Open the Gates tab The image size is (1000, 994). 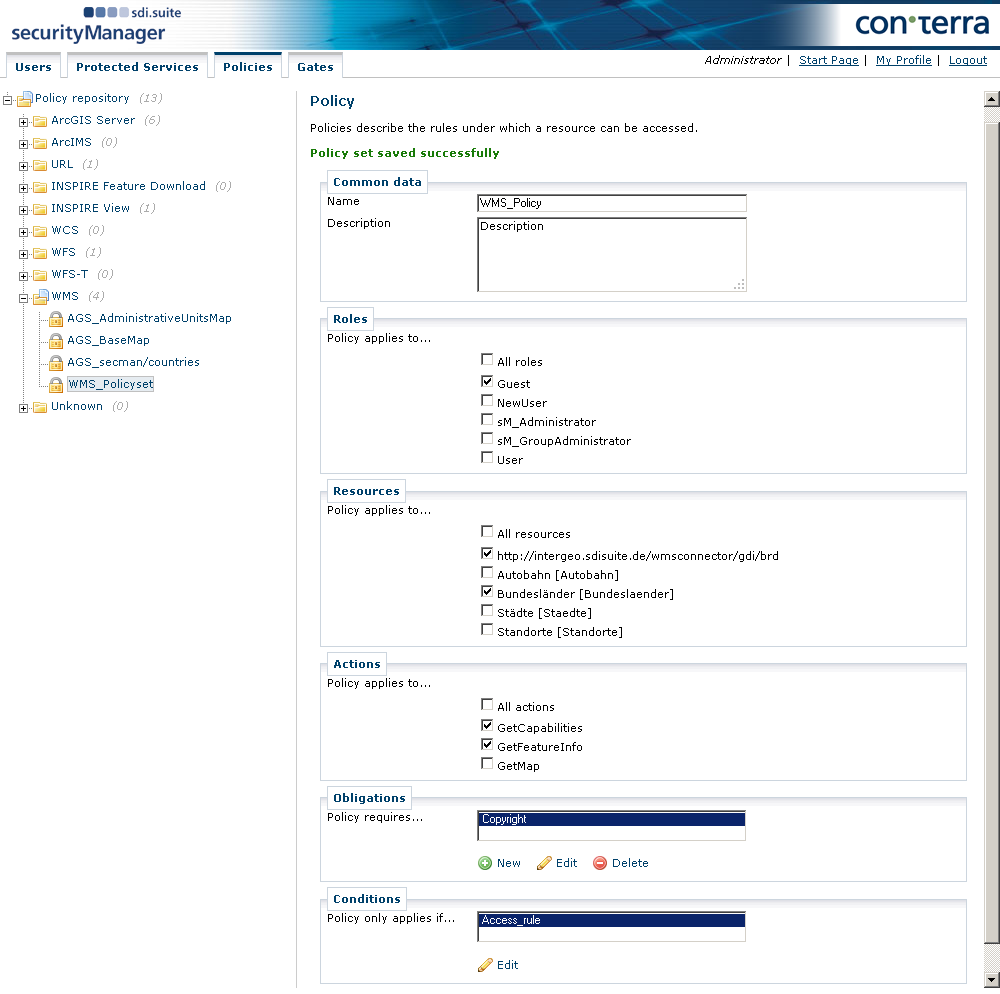coord(314,66)
